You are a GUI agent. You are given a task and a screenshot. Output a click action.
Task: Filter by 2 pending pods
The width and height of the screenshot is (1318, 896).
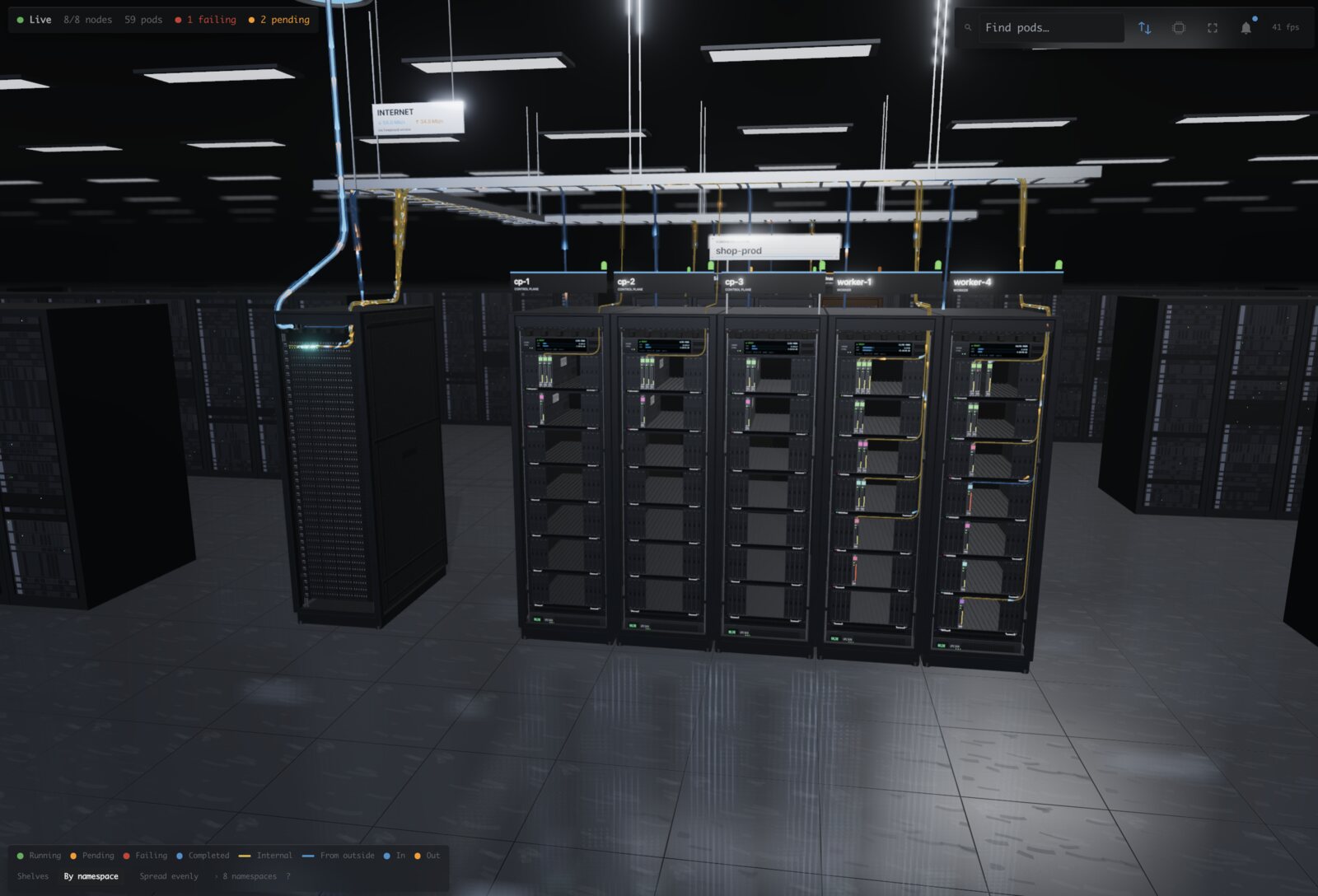tap(279, 20)
